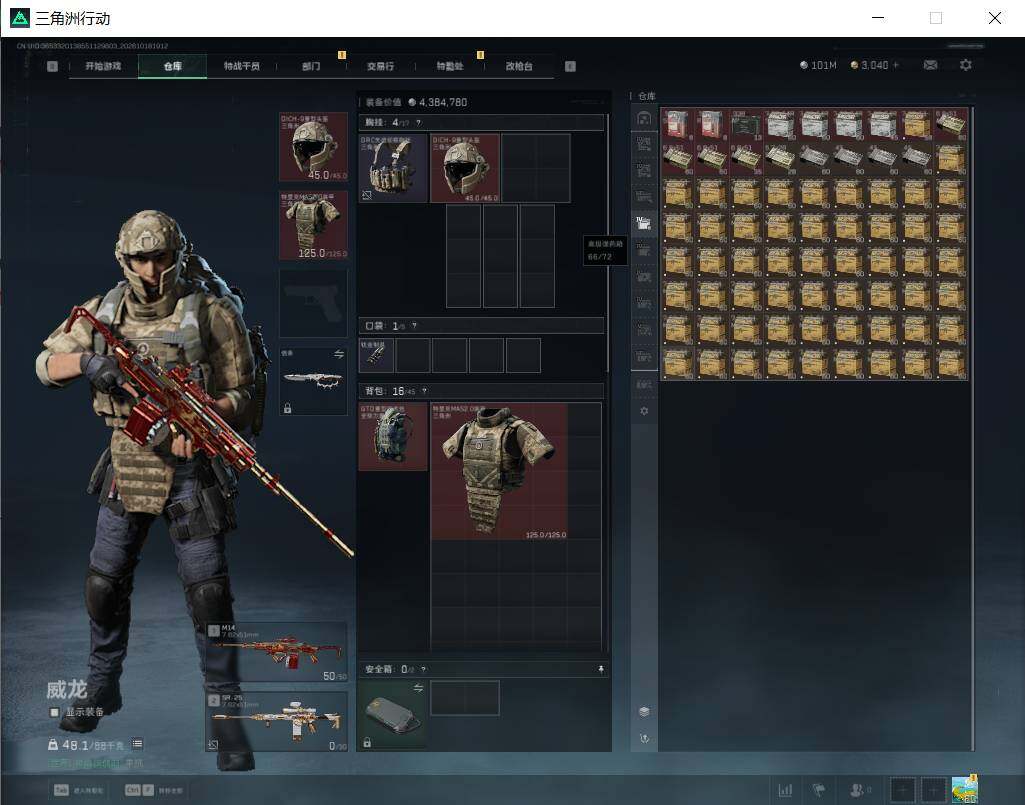
Task: Click the headset category icon in warehouse sidebar
Action: (644, 118)
